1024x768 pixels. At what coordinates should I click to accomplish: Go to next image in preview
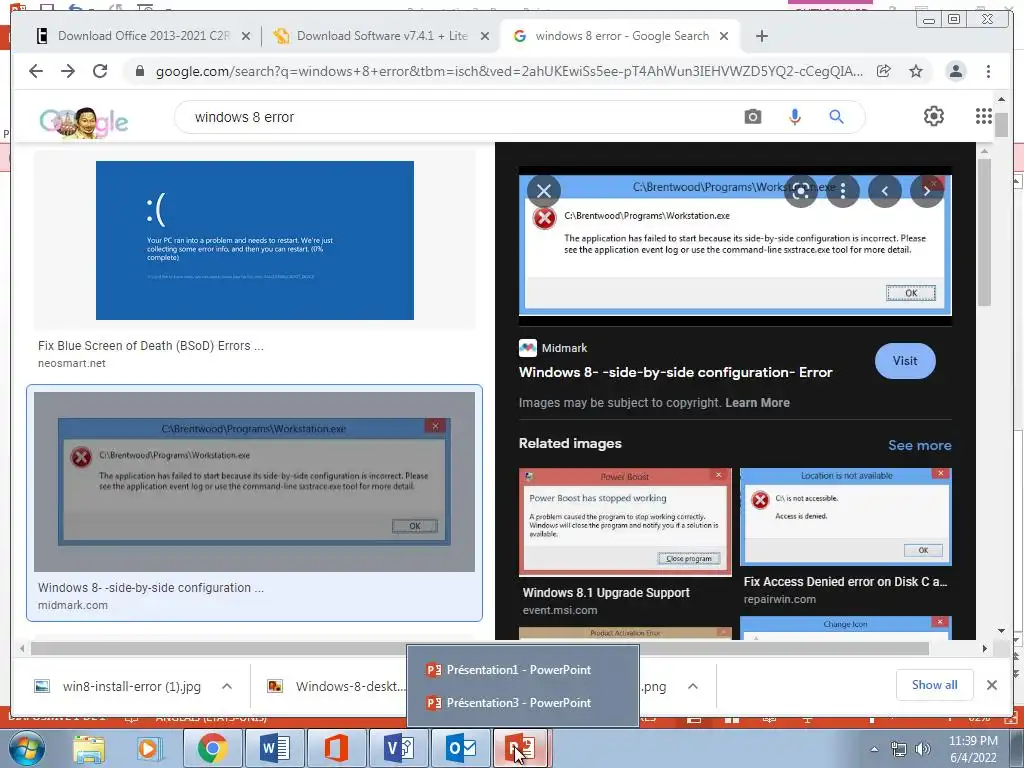[x=927, y=191]
